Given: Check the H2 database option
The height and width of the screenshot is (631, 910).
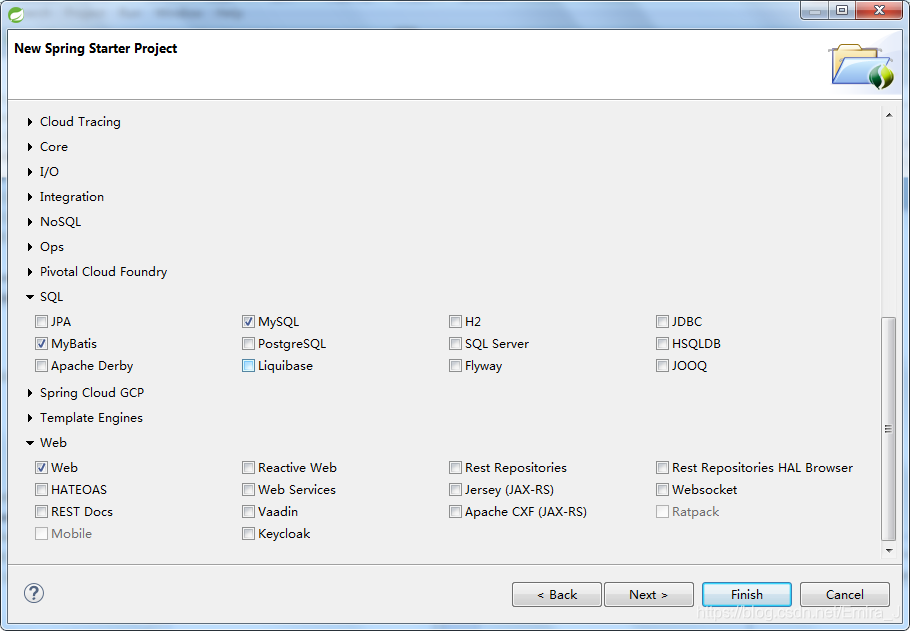Looking at the screenshot, I should [456, 322].
